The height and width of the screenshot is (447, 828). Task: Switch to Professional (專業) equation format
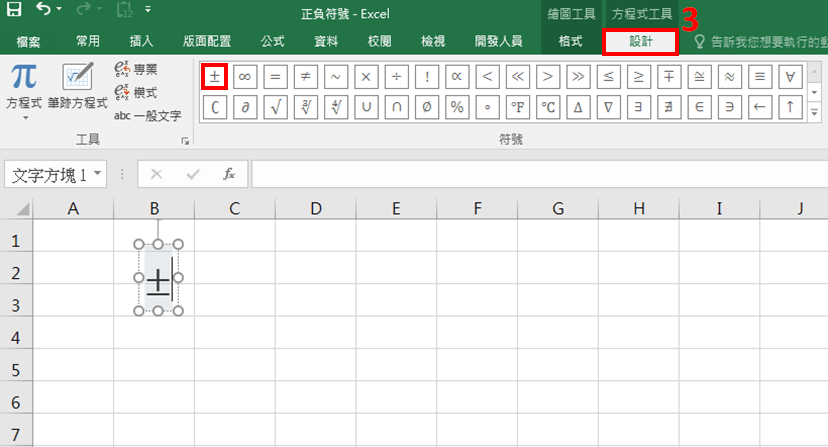click(x=135, y=69)
